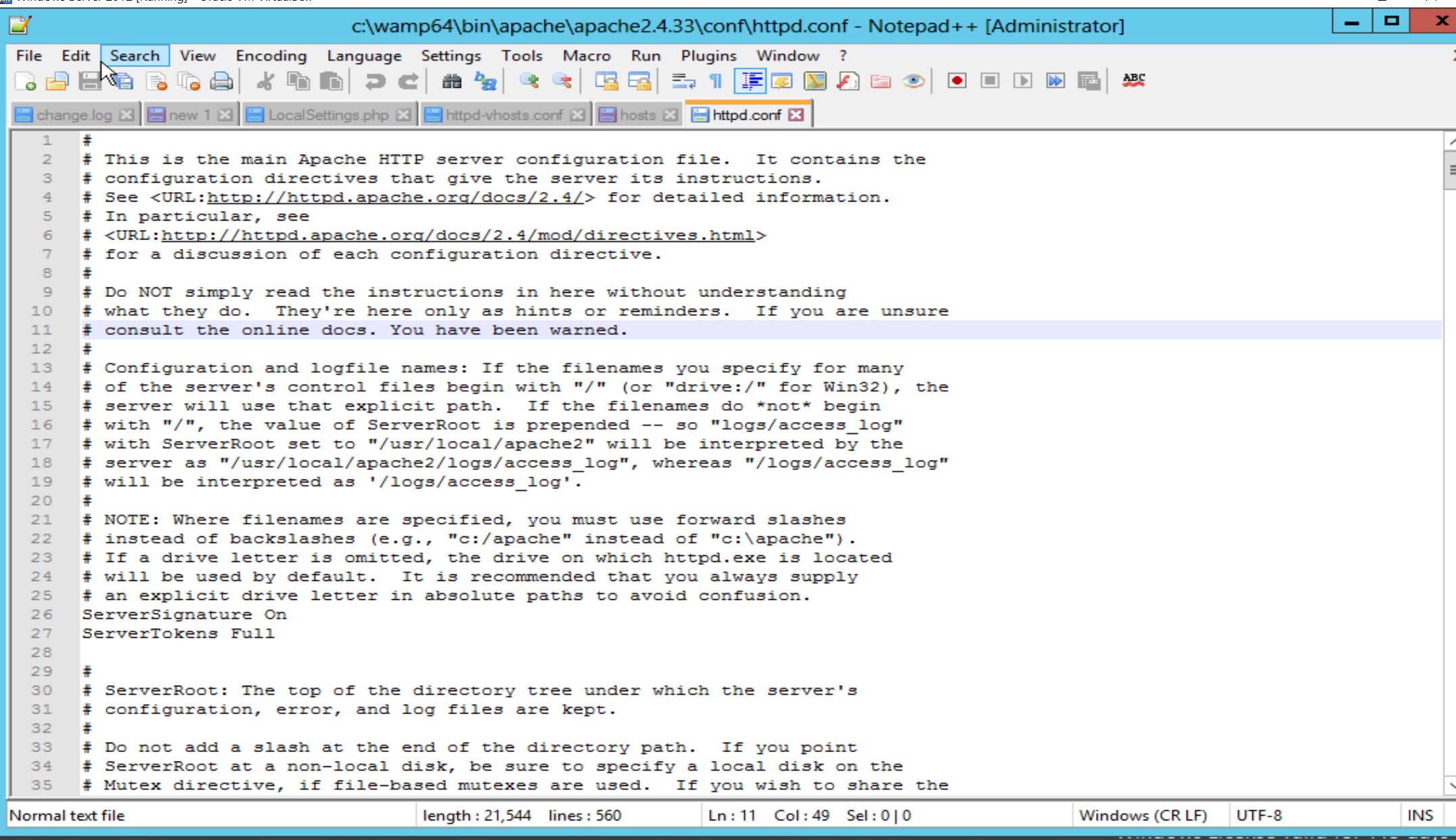Toggle the word wrap toolbar button

[x=683, y=81]
